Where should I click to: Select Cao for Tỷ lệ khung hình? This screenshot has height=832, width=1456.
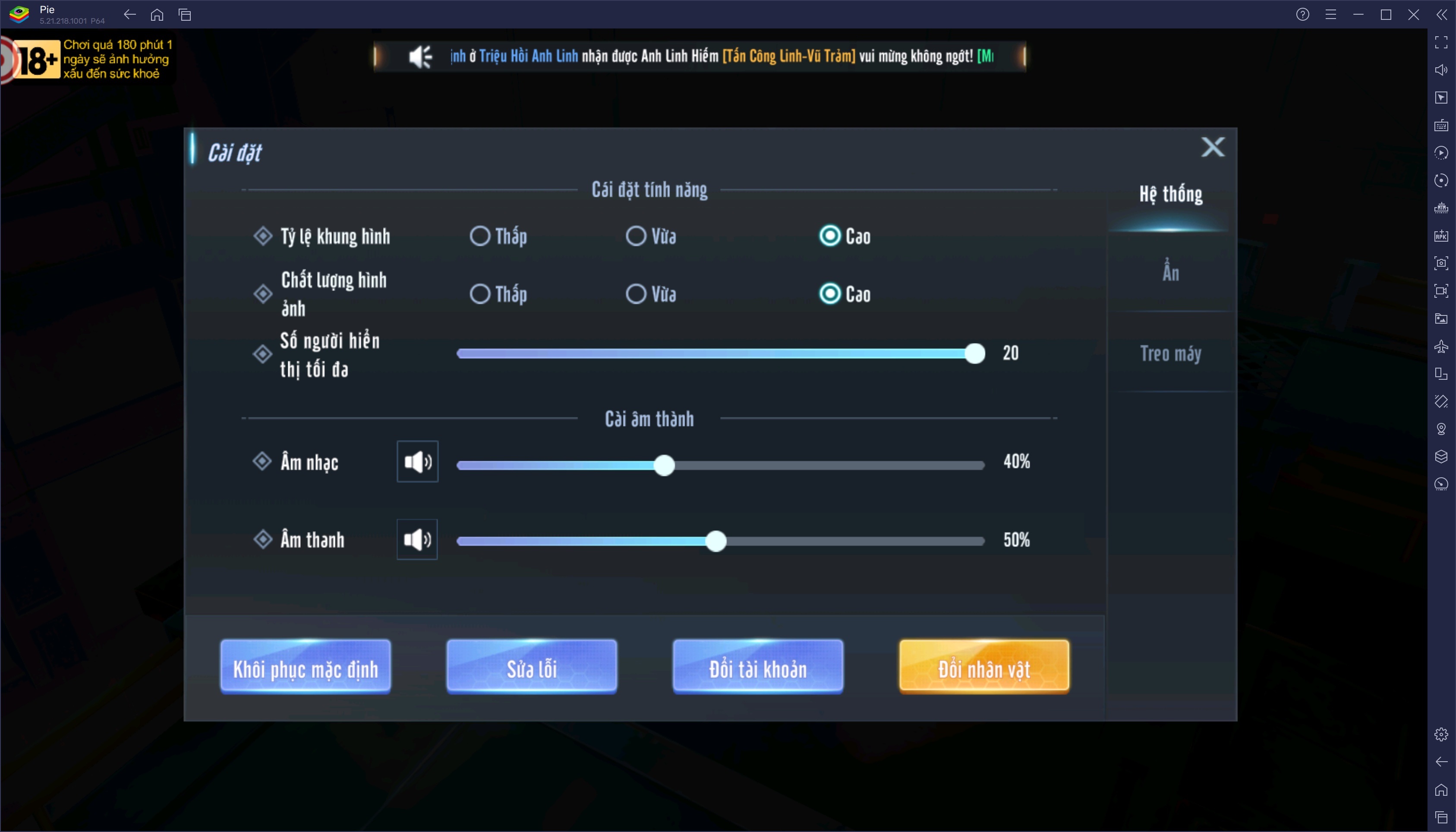830,235
